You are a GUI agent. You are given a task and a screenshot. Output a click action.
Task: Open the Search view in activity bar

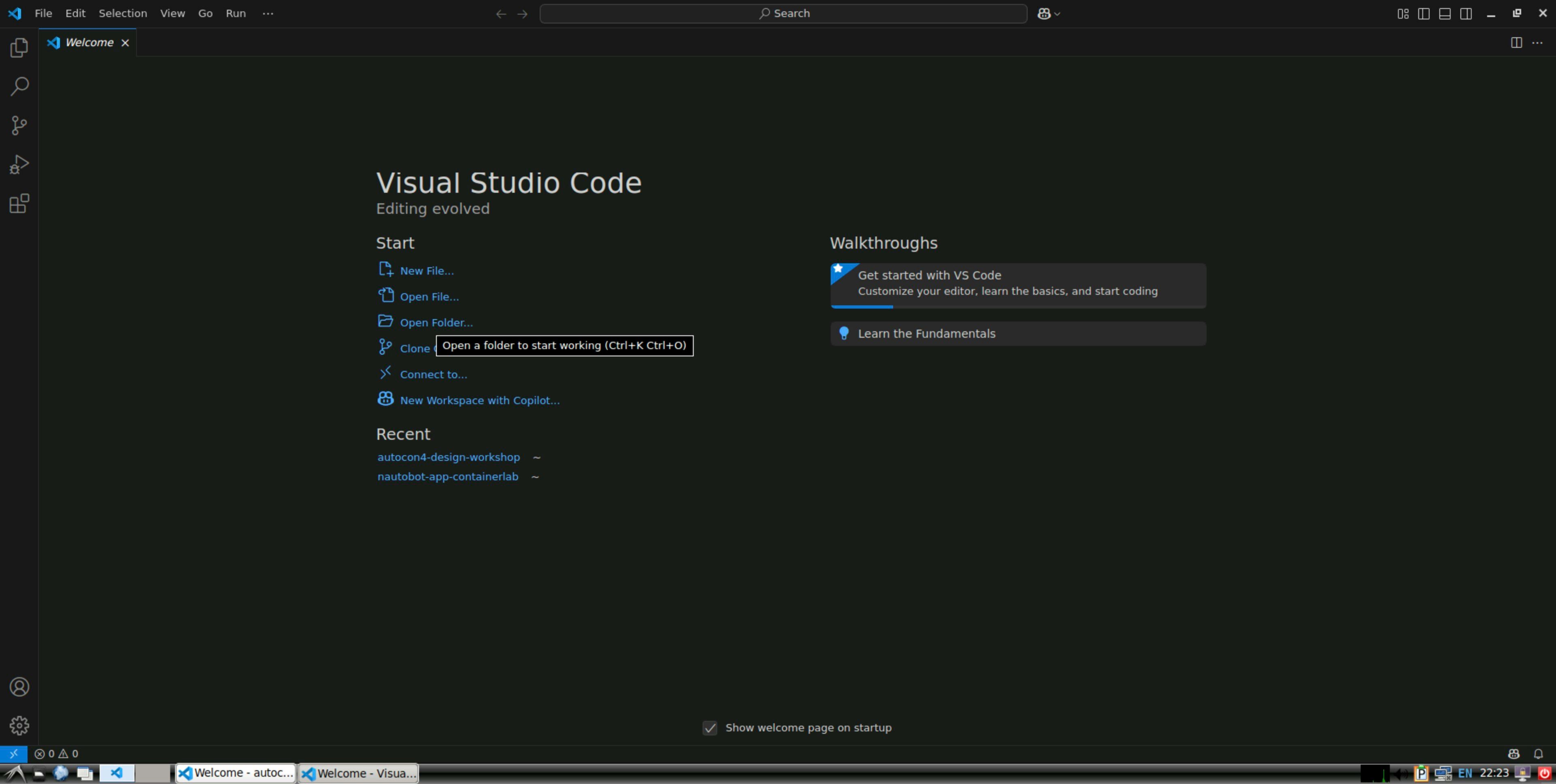[x=19, y=86]
